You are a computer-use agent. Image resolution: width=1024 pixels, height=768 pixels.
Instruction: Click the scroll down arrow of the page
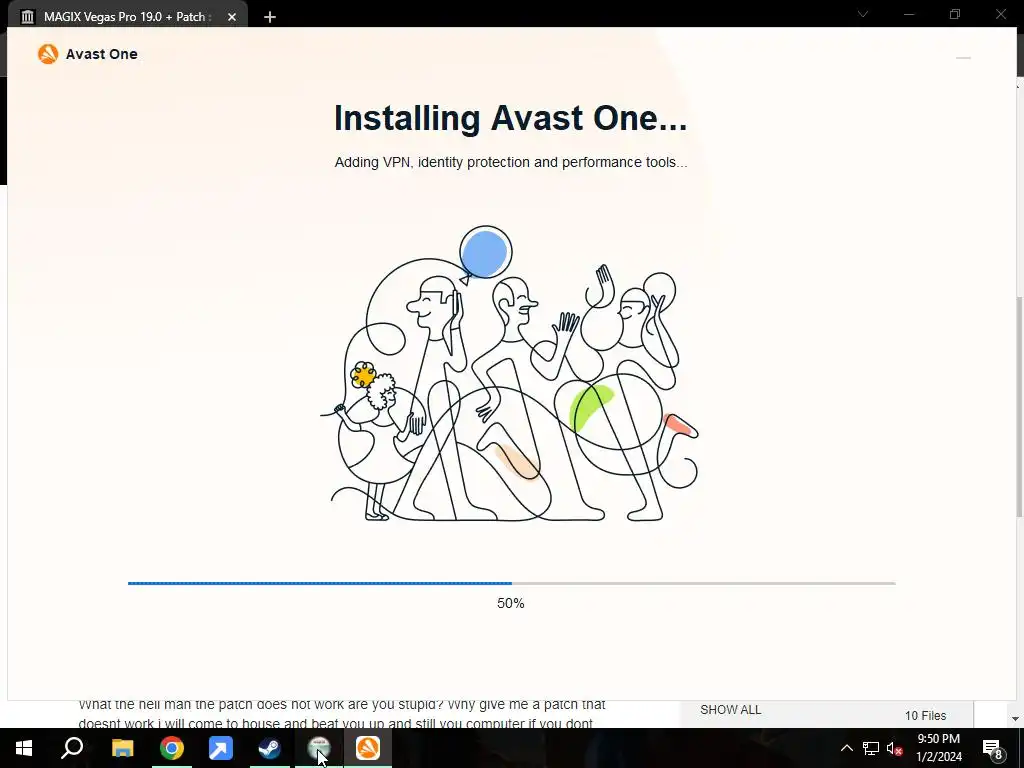tap(1016, 718)
